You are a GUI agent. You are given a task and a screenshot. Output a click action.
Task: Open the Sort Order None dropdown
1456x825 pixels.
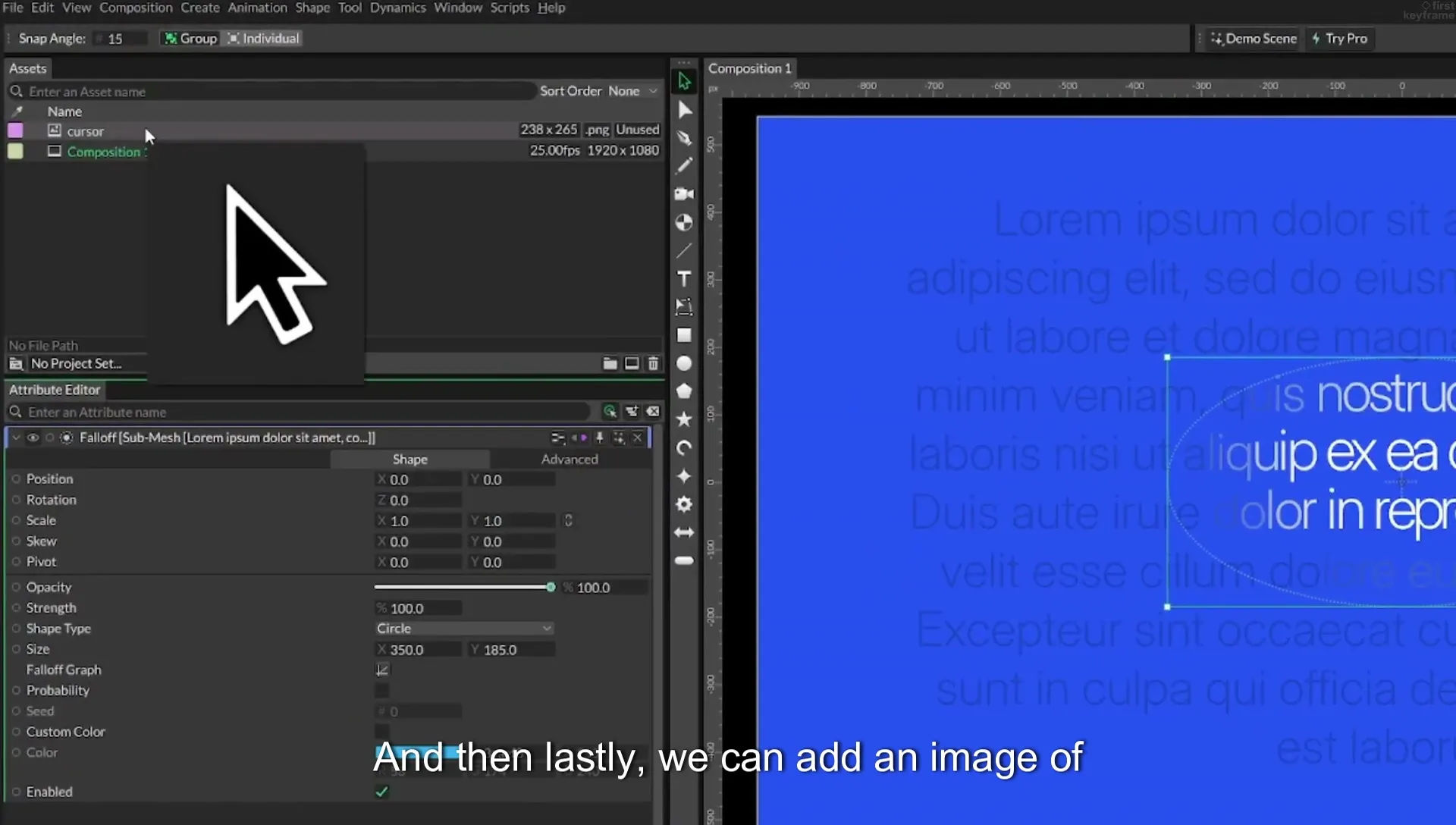[x=632, y=91]
